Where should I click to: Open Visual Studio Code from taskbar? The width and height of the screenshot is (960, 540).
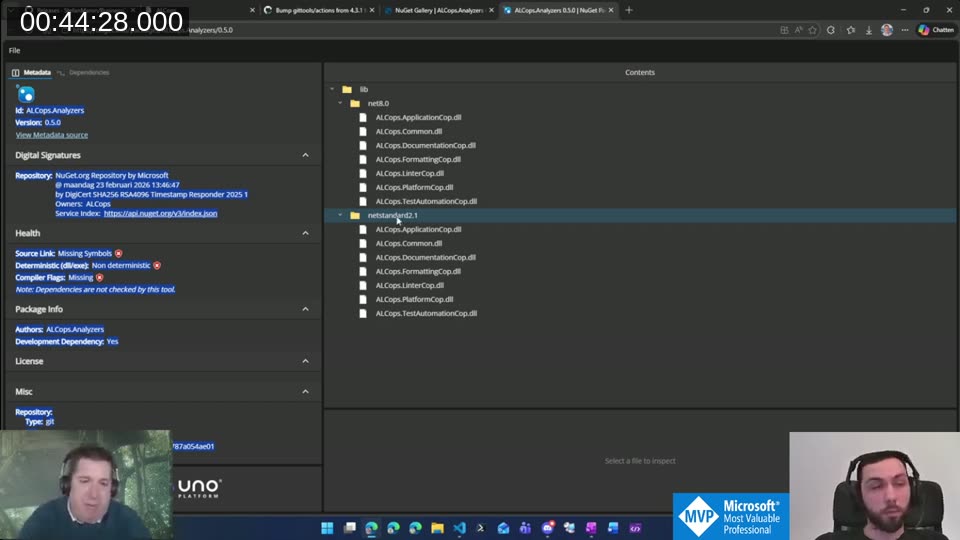point(459,528)
